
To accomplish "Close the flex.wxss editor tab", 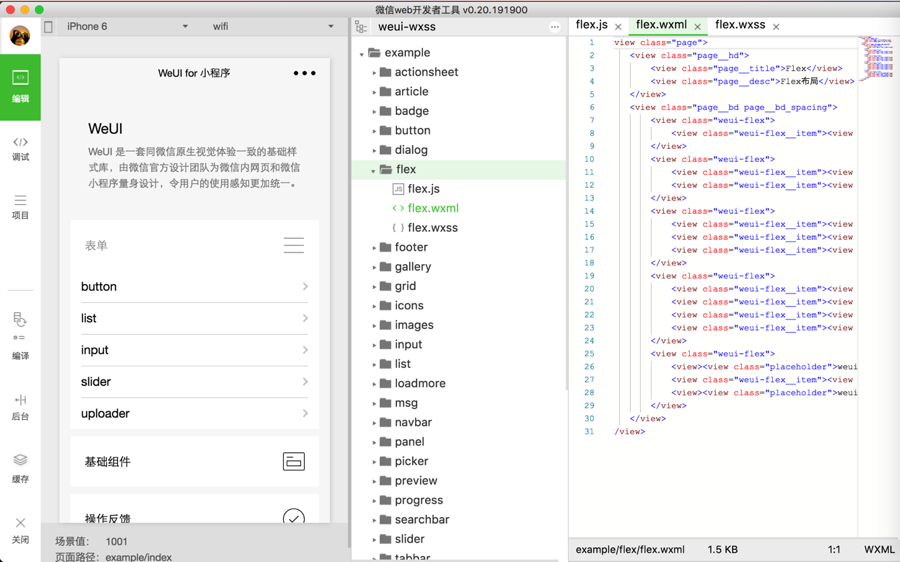I will pos(776,26).
